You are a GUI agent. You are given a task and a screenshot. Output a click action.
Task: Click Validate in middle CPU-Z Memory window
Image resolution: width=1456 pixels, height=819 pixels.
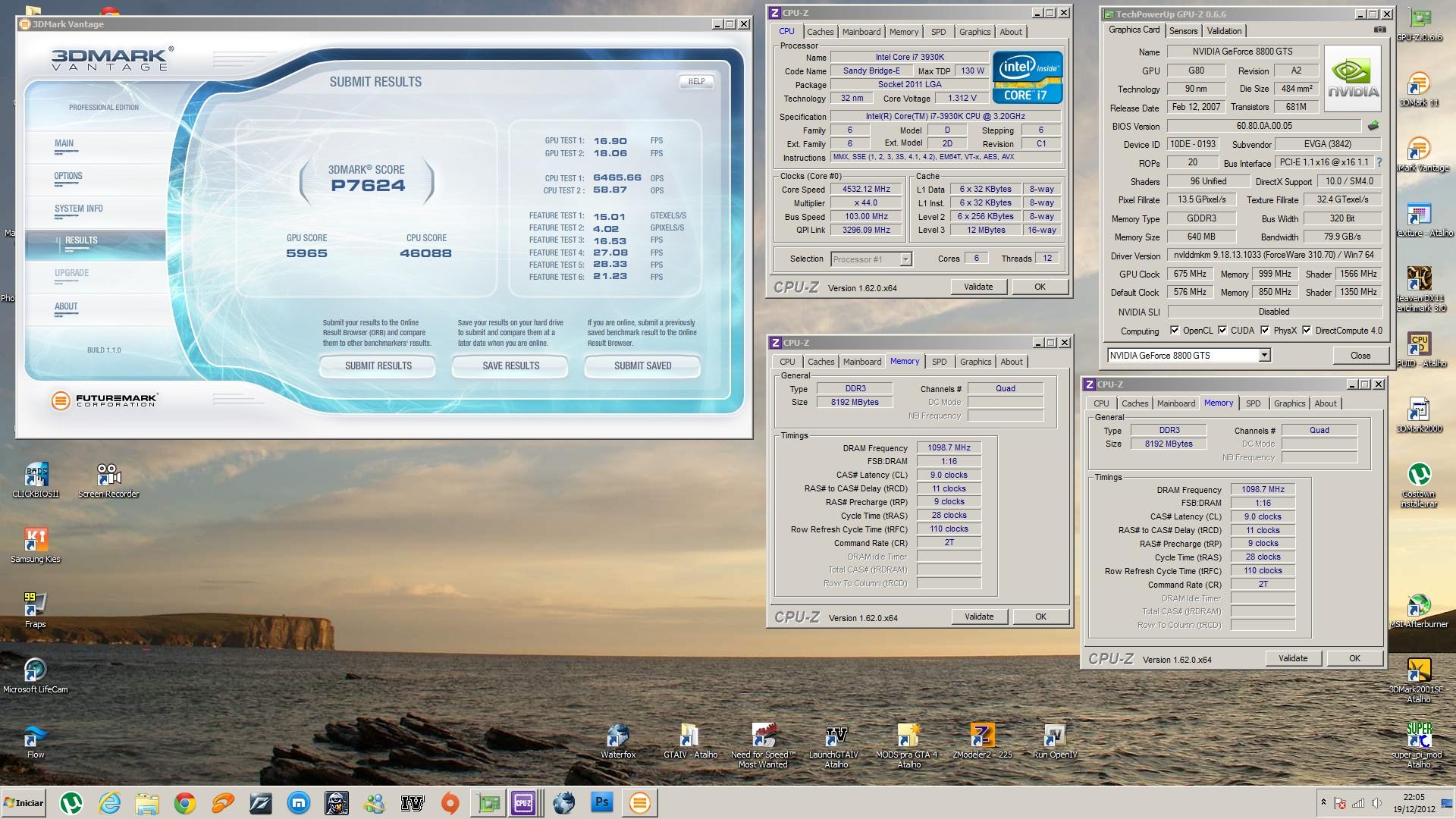pyautogui.click(x=979, y=617)
